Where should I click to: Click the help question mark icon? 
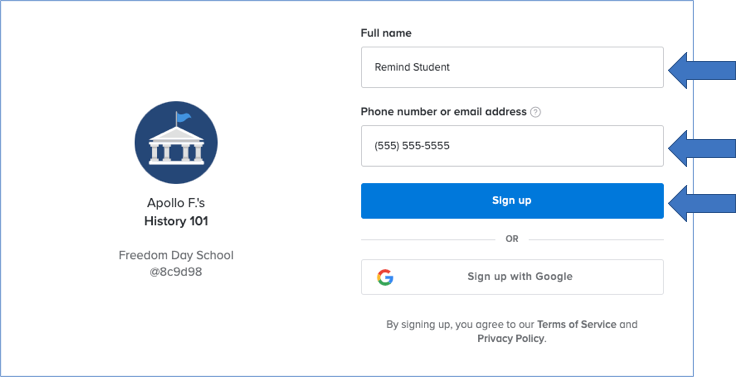point(535,112)
